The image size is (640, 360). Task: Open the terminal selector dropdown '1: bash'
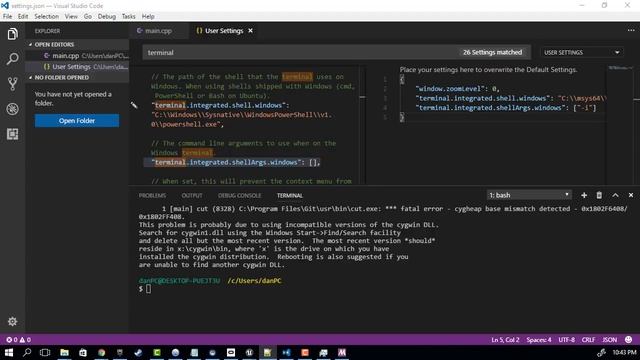529,196
